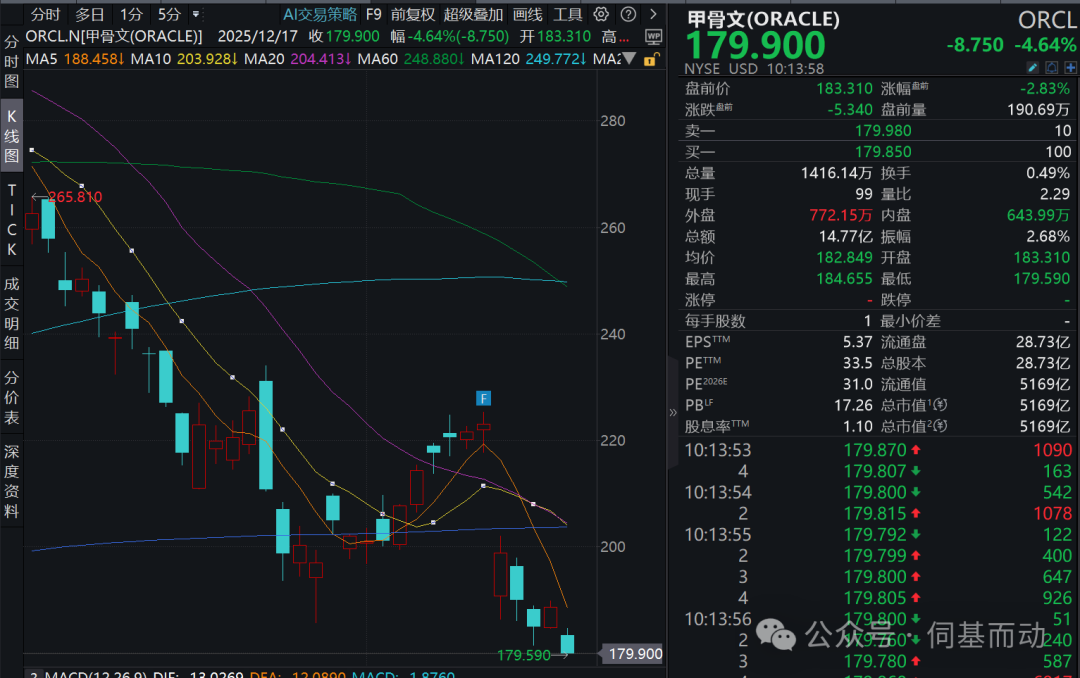Open 成交明细 in left sidebar
Image resolution: width=1080 pixels, height=678 pixels.
coord(12,314)
